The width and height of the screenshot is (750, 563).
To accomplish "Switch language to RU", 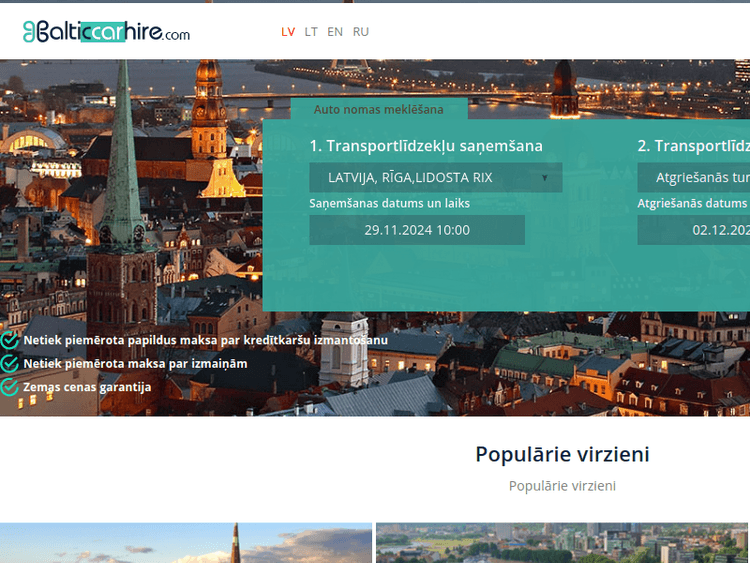I will (x=361, y=32).
